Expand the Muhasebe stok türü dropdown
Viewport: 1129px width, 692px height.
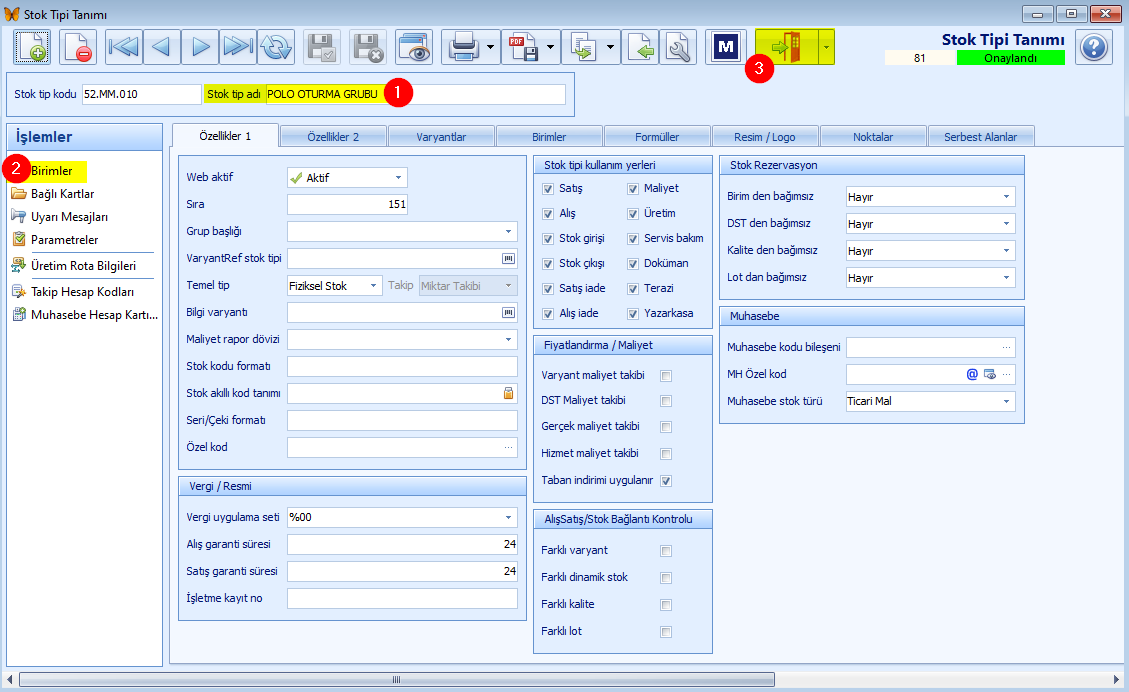pyautogui.click(x=930, y=401)
